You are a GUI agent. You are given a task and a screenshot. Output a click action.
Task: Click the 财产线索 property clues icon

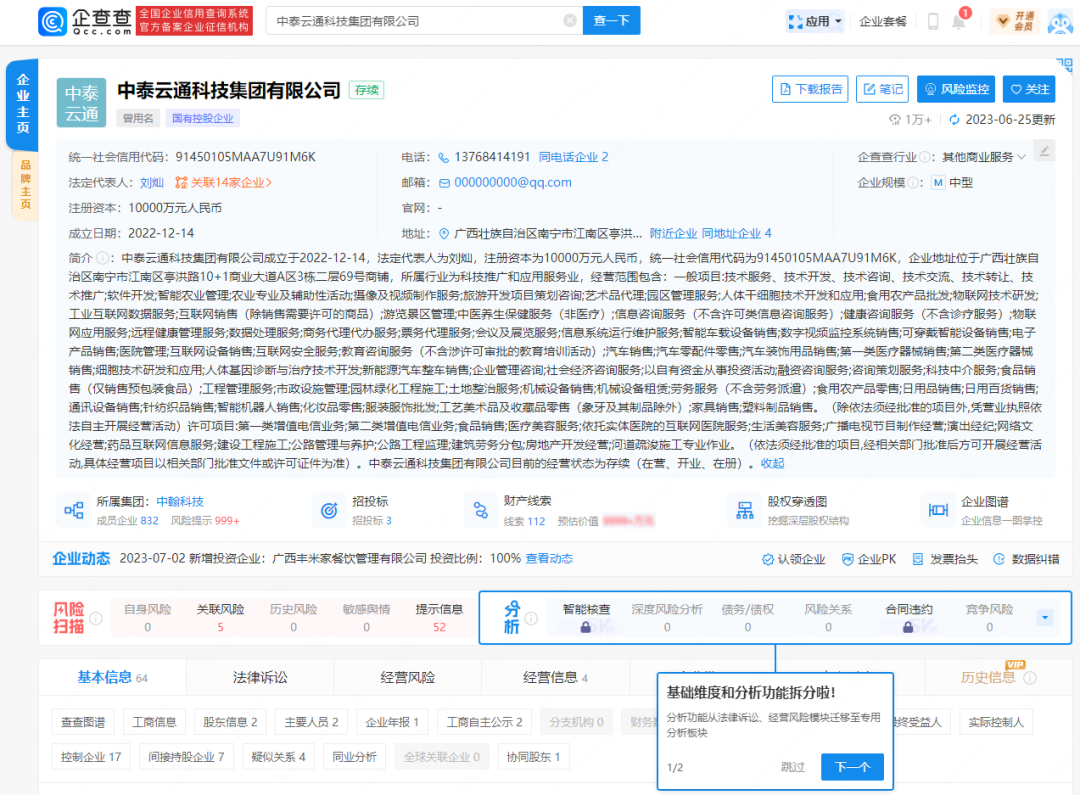click(479, 510)
